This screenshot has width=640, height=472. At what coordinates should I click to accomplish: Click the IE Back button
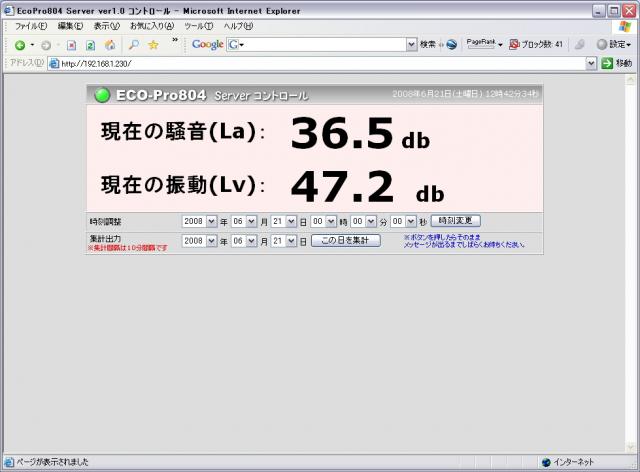point(20,45)
